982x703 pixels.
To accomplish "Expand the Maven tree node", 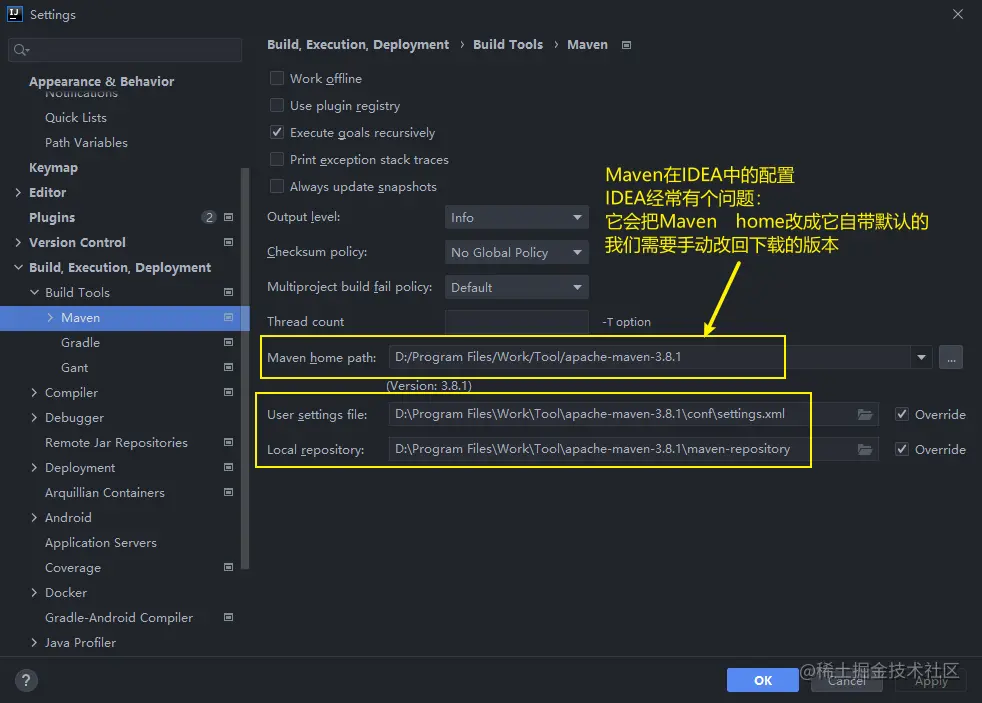I will coord(50,317).
